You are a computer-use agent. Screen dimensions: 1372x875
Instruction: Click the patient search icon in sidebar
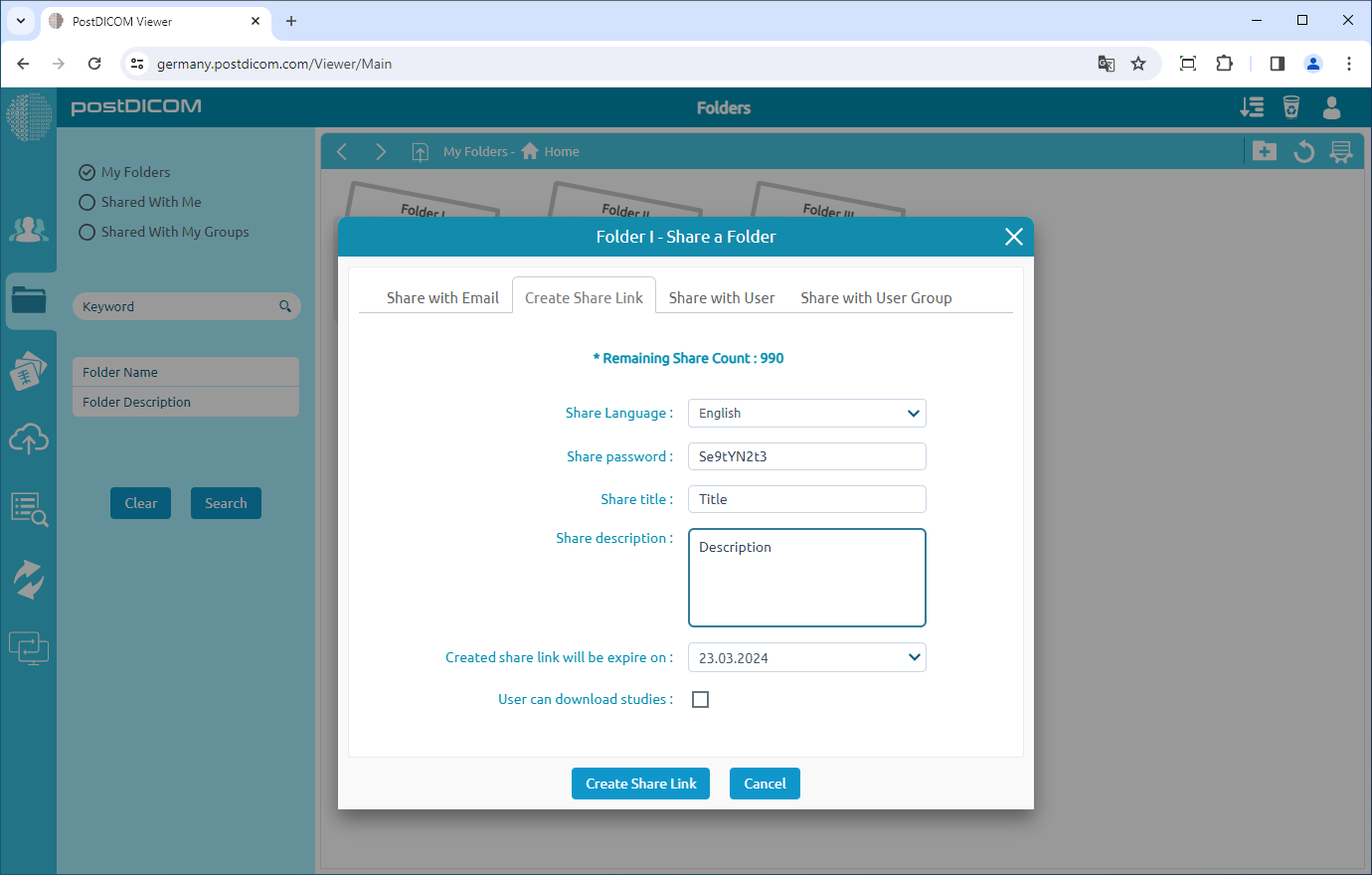(29, 509)
